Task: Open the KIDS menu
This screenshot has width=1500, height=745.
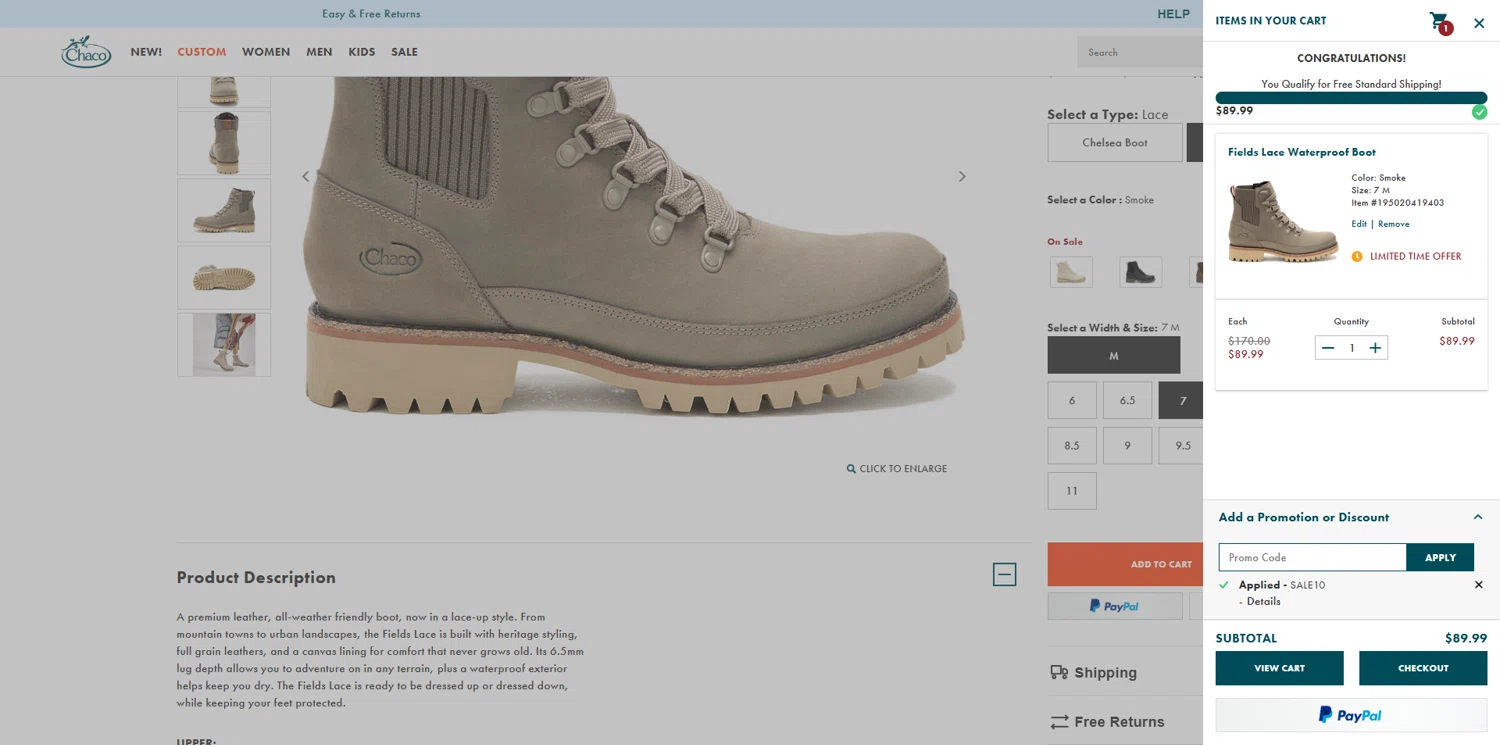Action: pyautogui.click(x=362, y=52)
